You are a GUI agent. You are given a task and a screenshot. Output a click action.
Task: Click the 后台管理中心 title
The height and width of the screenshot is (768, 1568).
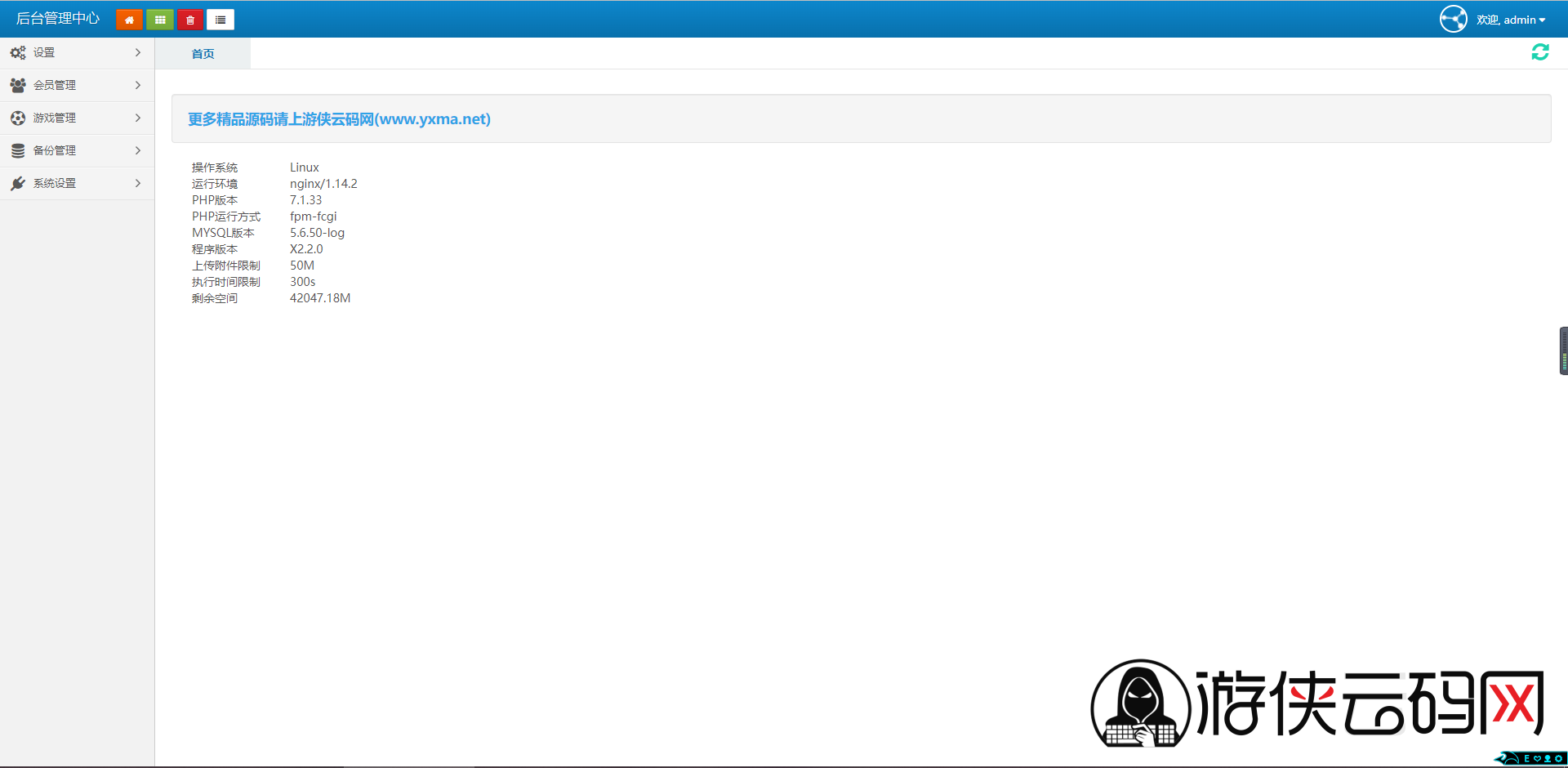[58, 18]
